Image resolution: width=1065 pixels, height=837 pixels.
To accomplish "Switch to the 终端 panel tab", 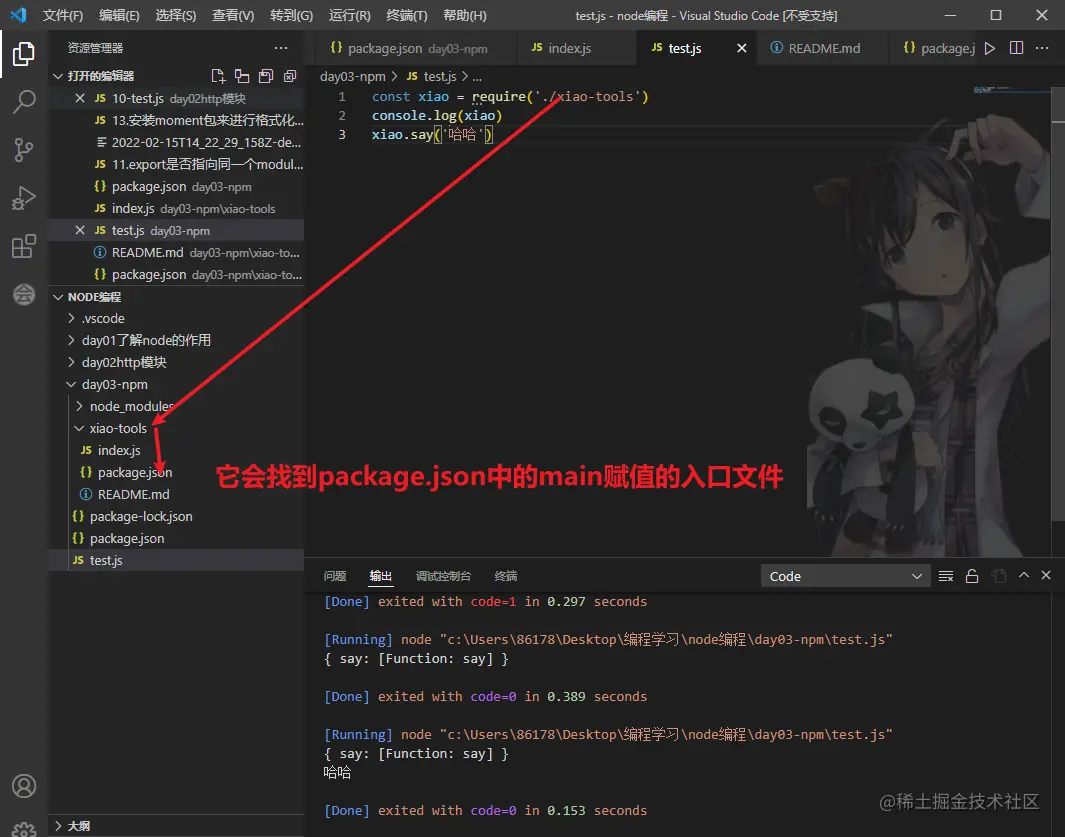I will click(x=506, y=576).
